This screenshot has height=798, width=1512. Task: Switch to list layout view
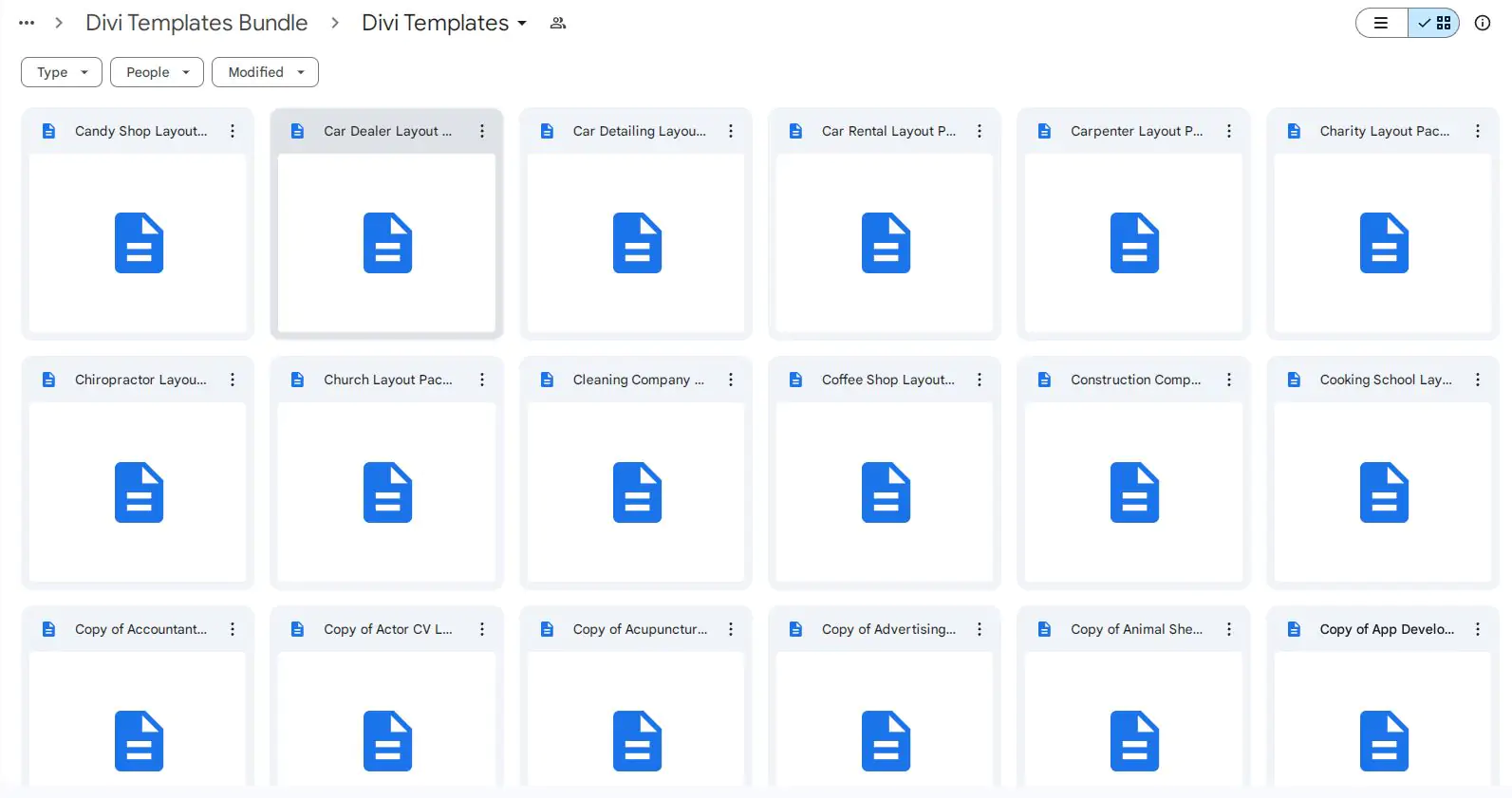(1382, 23)
